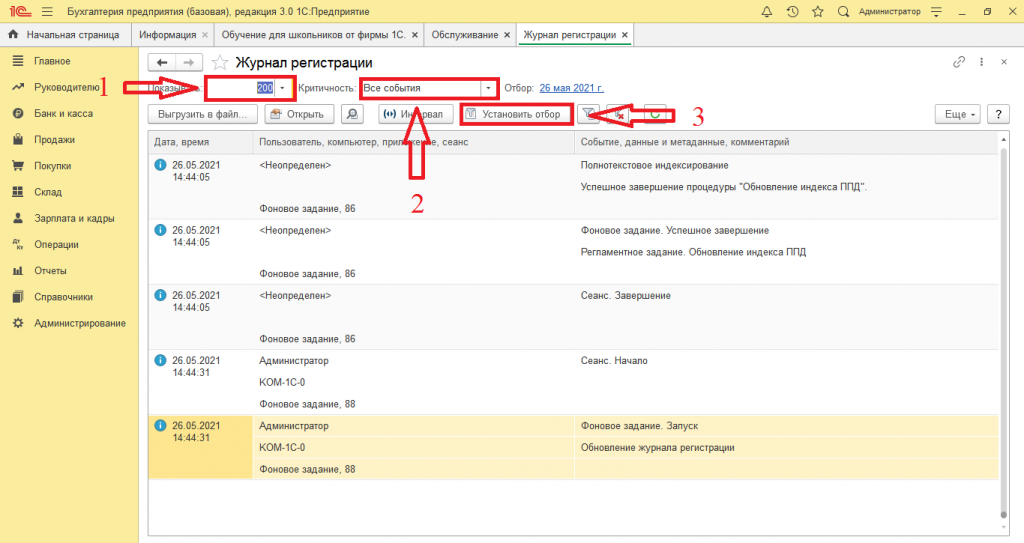Click the Установить отбор button
Image resolution: width=1024 pixels, height=543 pixels.
515,114
